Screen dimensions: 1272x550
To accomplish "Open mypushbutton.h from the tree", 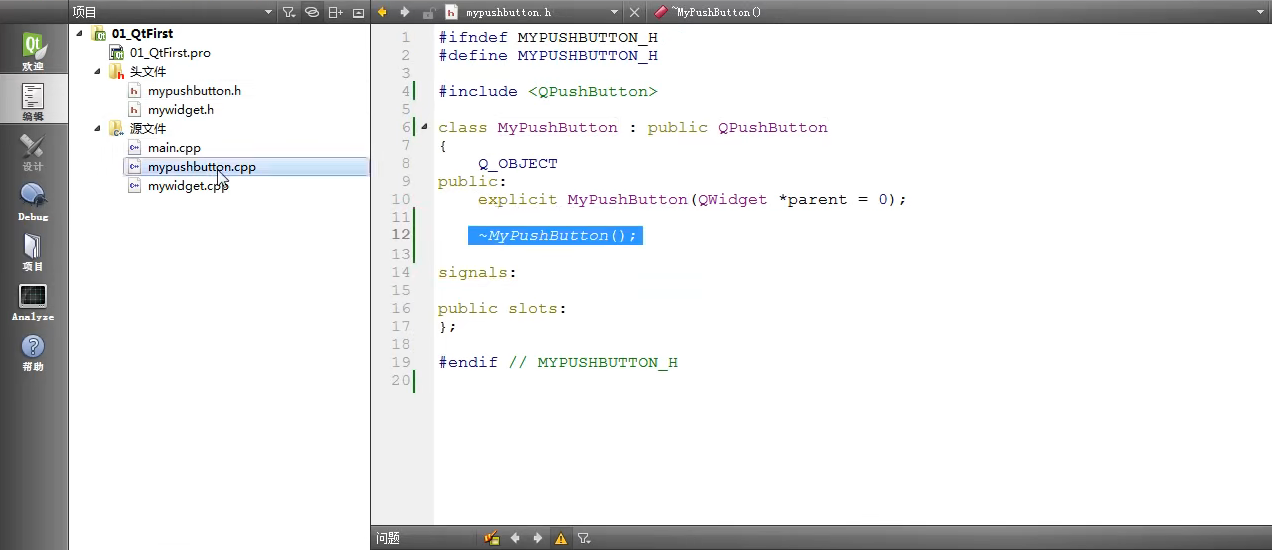I will tap(194, 90).
